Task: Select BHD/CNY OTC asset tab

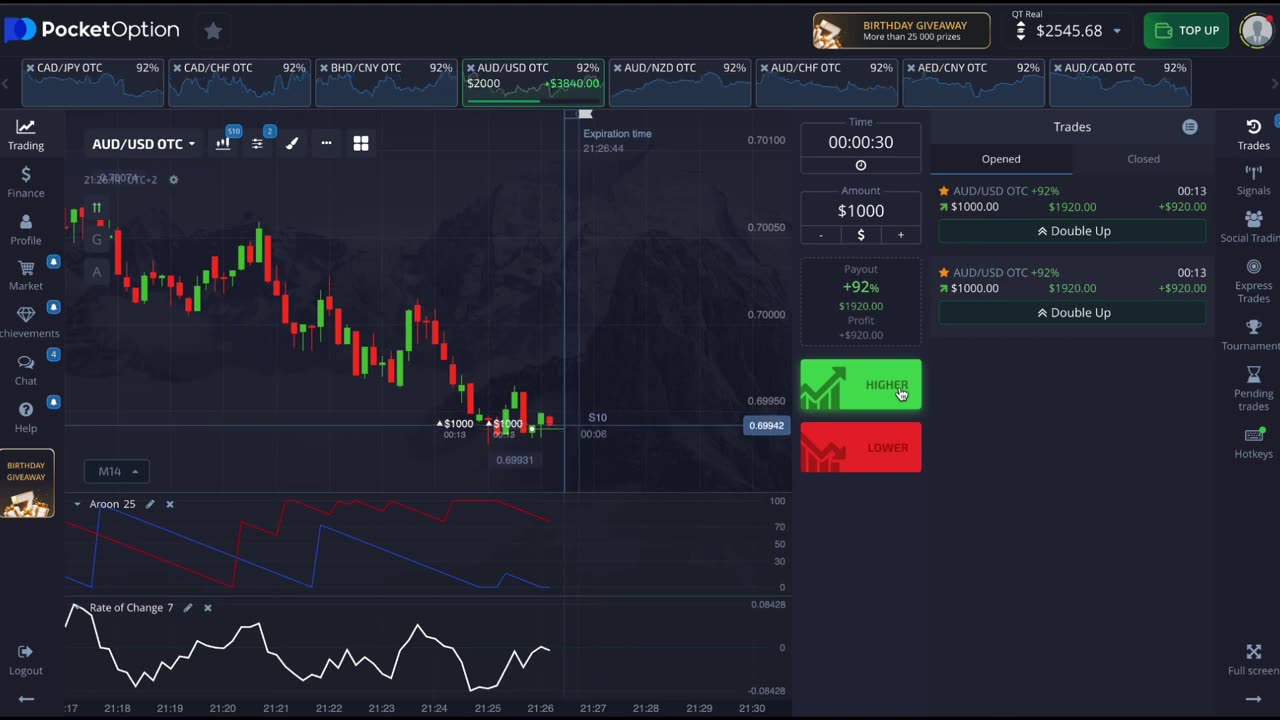Action: coord(386,82)
